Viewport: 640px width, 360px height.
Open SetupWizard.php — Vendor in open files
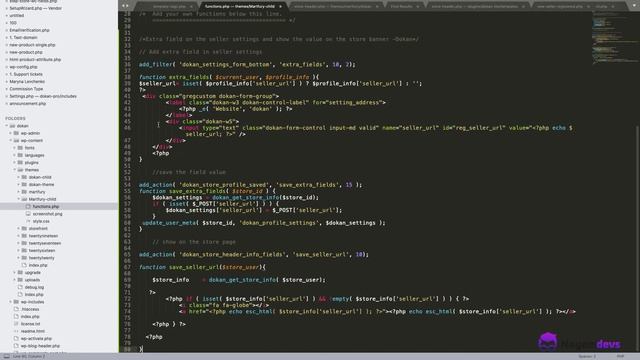click(36, 8)
